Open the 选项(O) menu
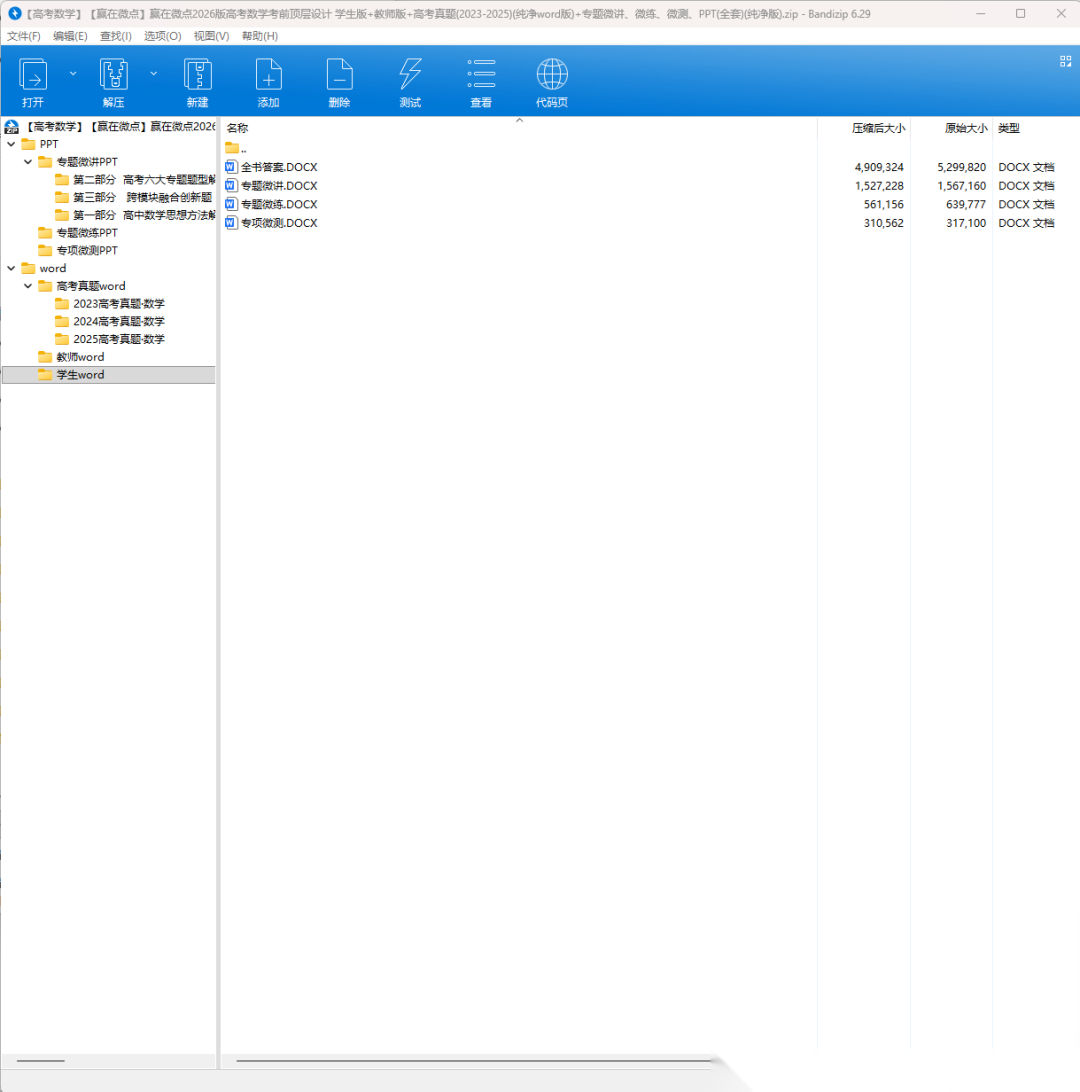The image size is (1080, 1092). [162, 36]
